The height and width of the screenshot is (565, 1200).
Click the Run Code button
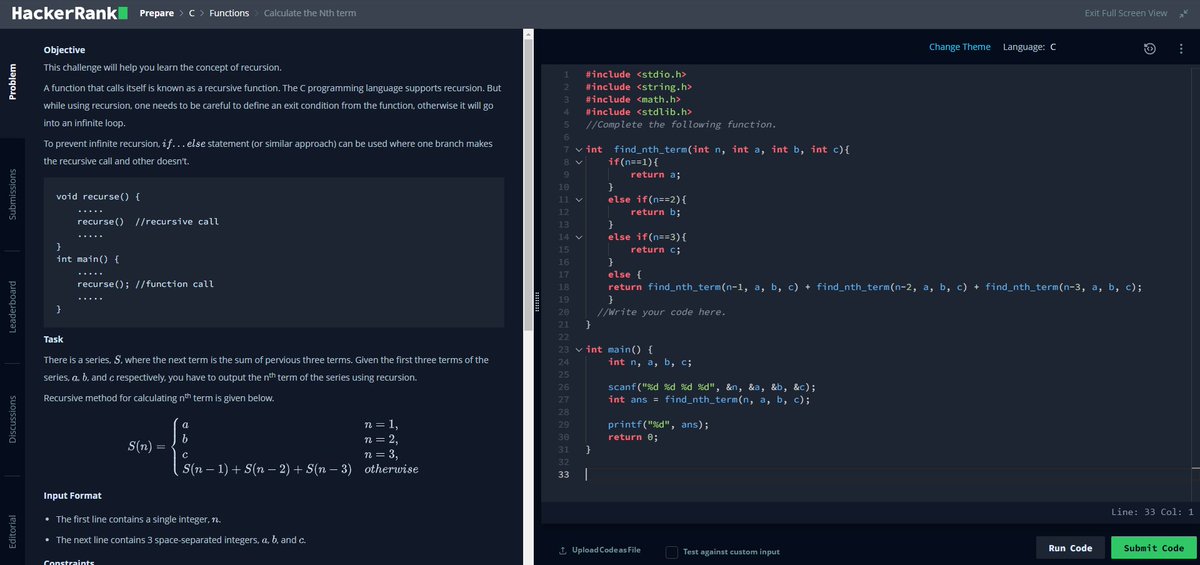click(x=1070, y=548)
